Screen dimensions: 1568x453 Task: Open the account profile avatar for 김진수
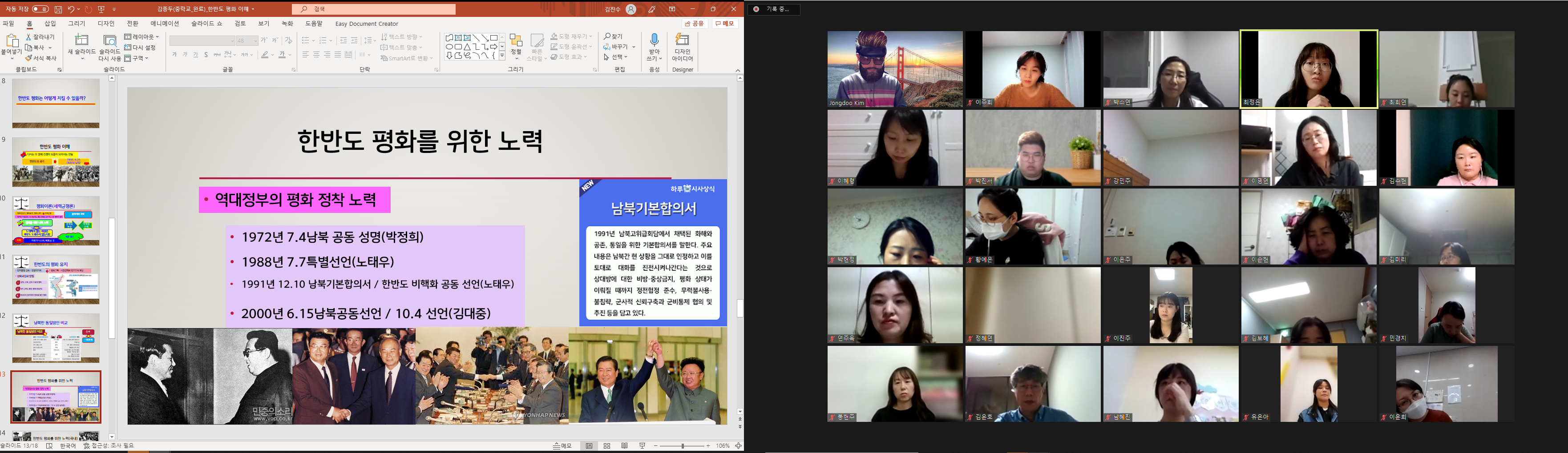(631, 9)
